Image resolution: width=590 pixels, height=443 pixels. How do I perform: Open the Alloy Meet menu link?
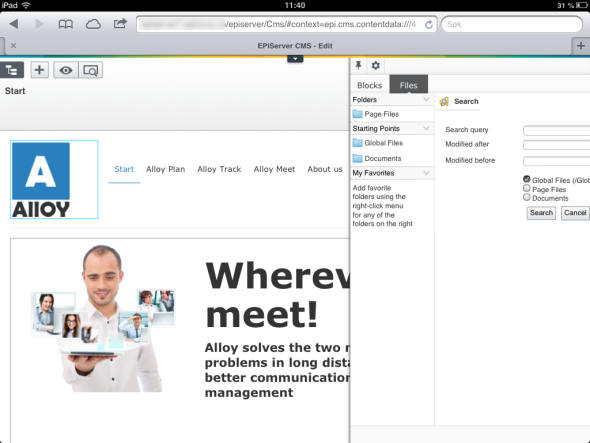[274, 169]
